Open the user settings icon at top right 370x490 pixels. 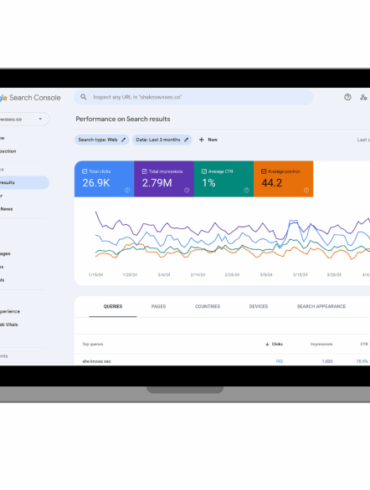(363, 97)
